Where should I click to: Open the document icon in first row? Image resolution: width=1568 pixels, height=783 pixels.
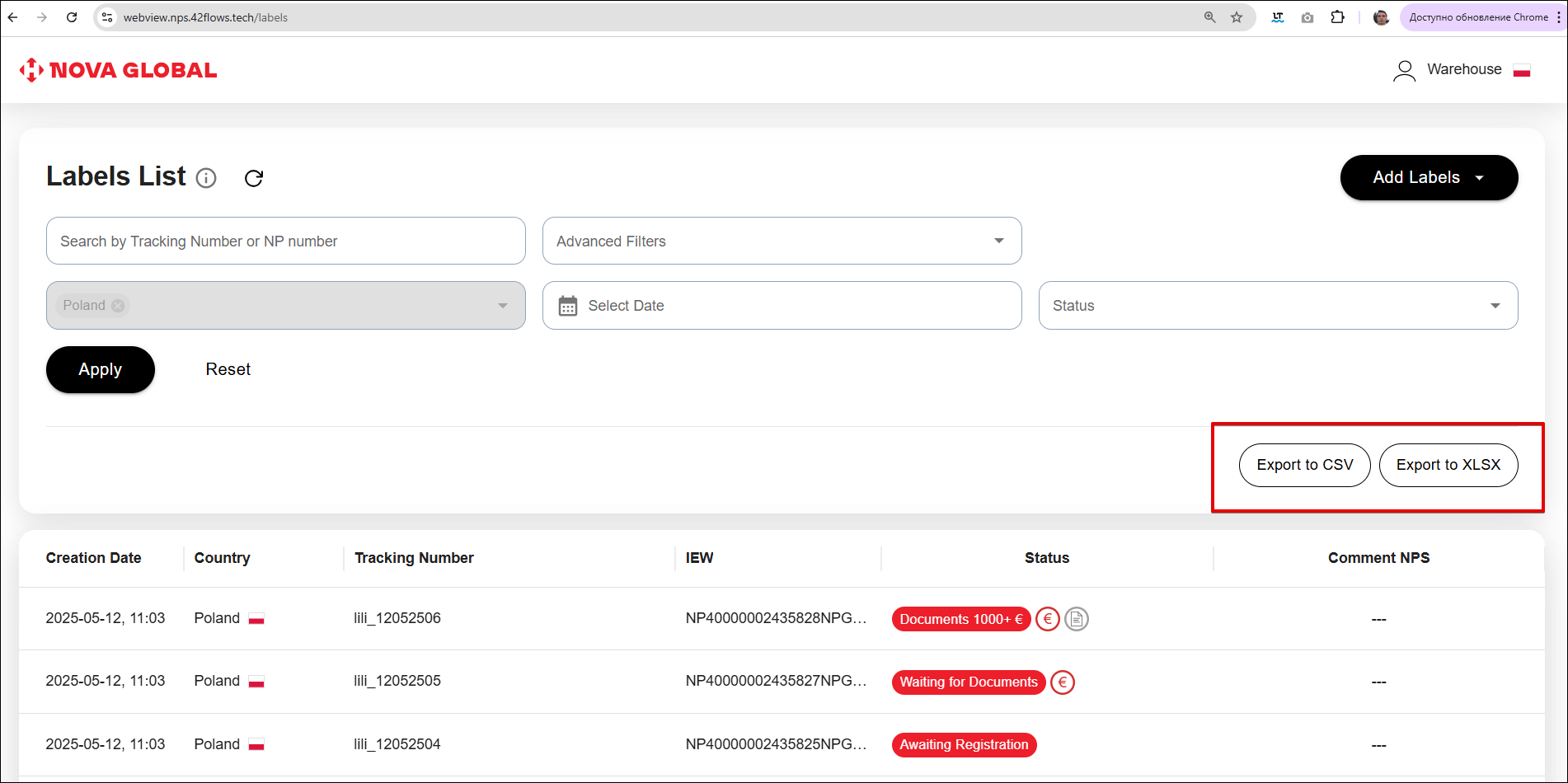click(x=1077, y=619)
